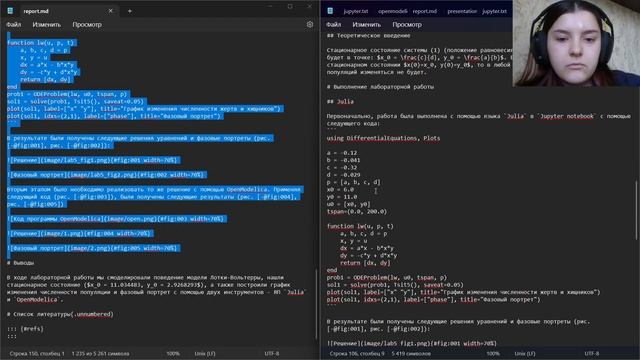This screenshot has height=360, width=640.
Task: Click 'OpenModelica' word in left window conclusions
Action: pos(36,300)
